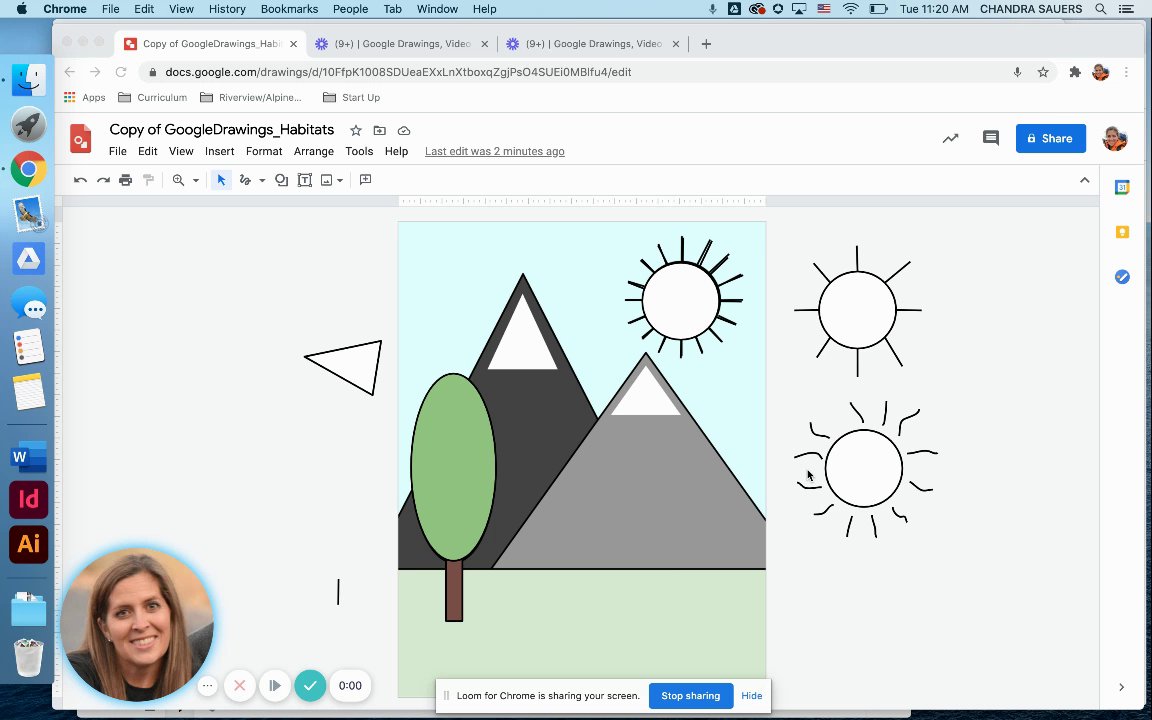Open the zoom dropdown arrow
Image resolution: width=1152 pixels, height=720 pixels.
point(195,181)
